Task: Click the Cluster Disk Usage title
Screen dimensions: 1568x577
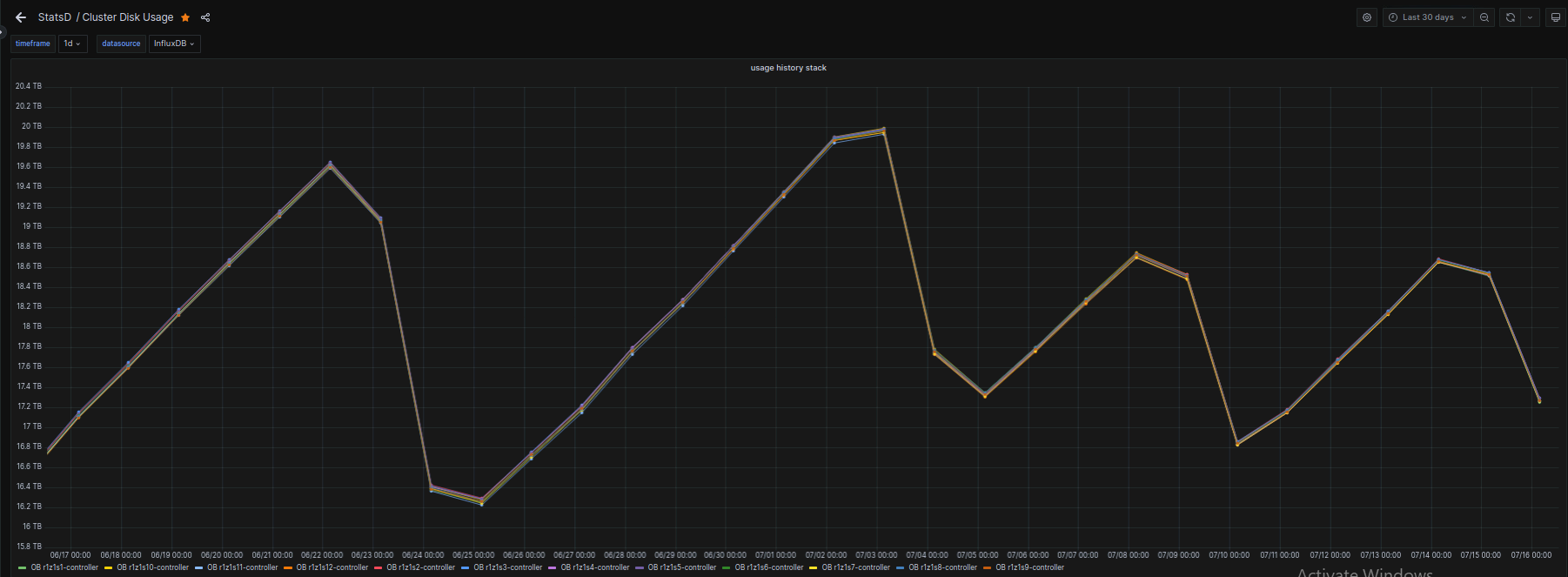Action: pyautogui.click(x=128, y=17)
